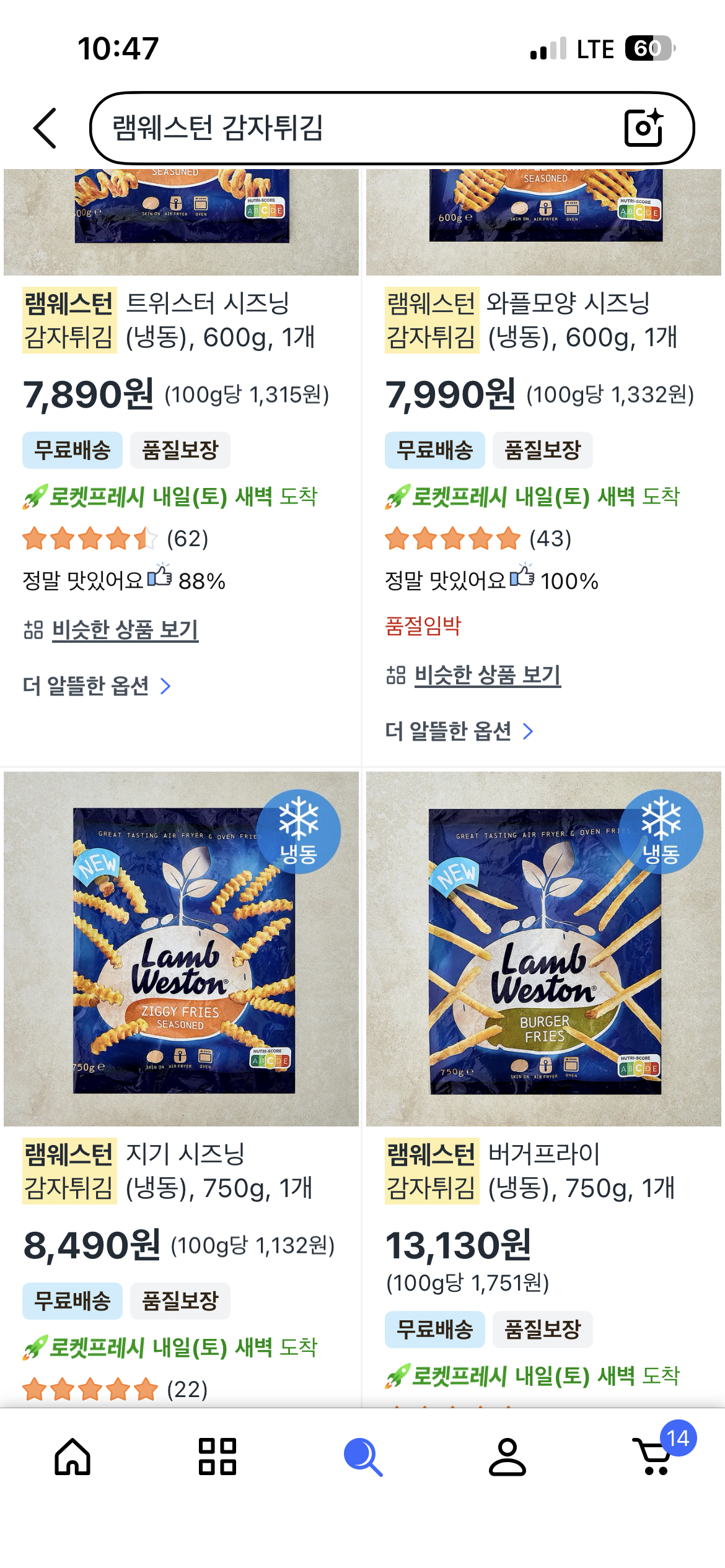Select the search tab magnifier icon
This screenshot has height=1568, width=725.
[363, 1457]
